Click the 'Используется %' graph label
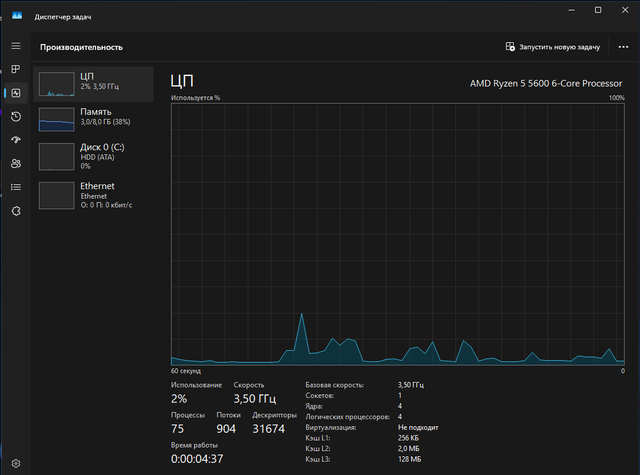The width and height of the screenshot is (640, 475). click(195, 98)
